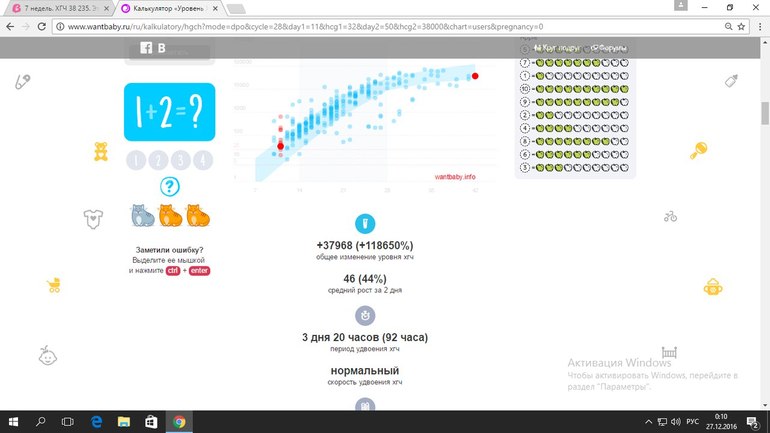Open the Windows Start menu

(14, 421)
